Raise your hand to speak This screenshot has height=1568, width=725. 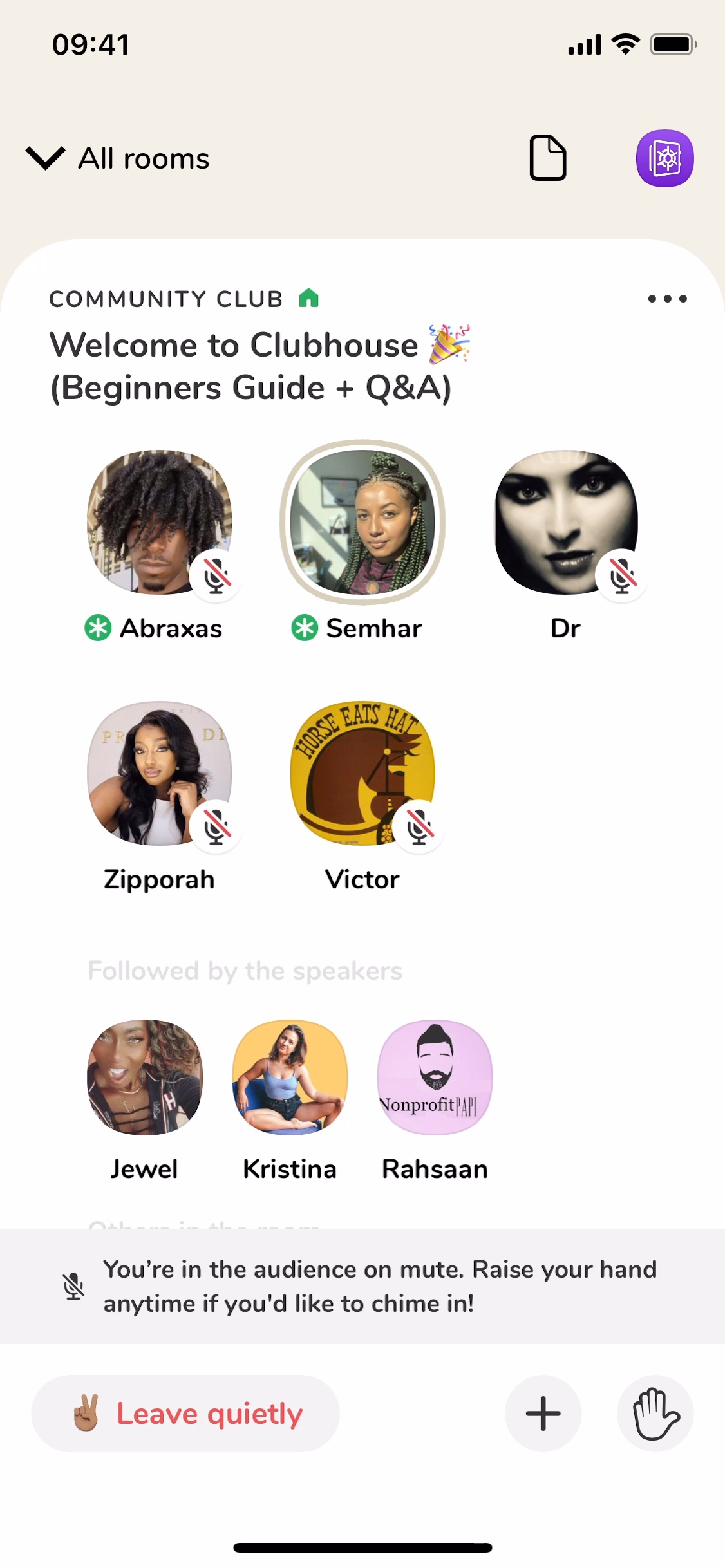pyautogui.click(x=655, y=1414)
